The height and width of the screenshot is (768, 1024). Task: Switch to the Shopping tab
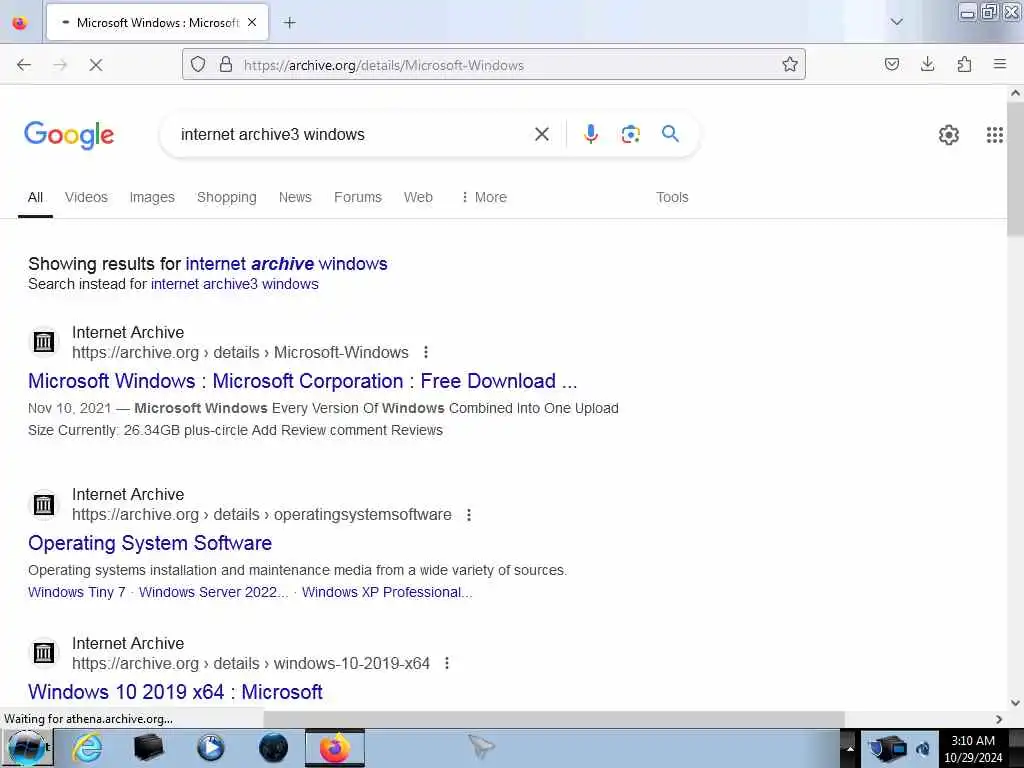(x=227, y=197)
